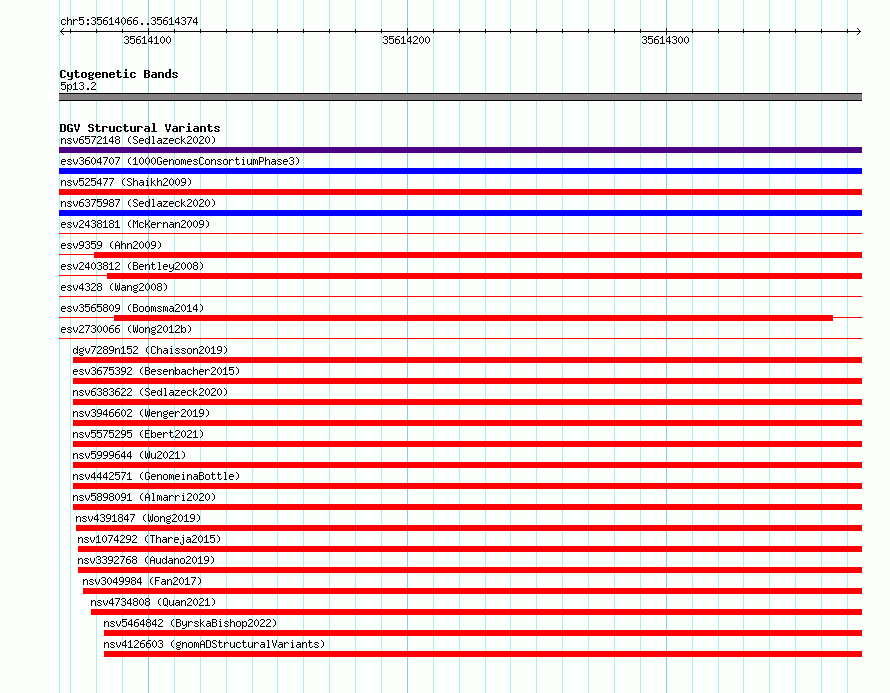This screenshot has width=890, height=693.
Task: Click the red bar under nsv3946602
Action: pyautogui.click(x=467, y=423)
